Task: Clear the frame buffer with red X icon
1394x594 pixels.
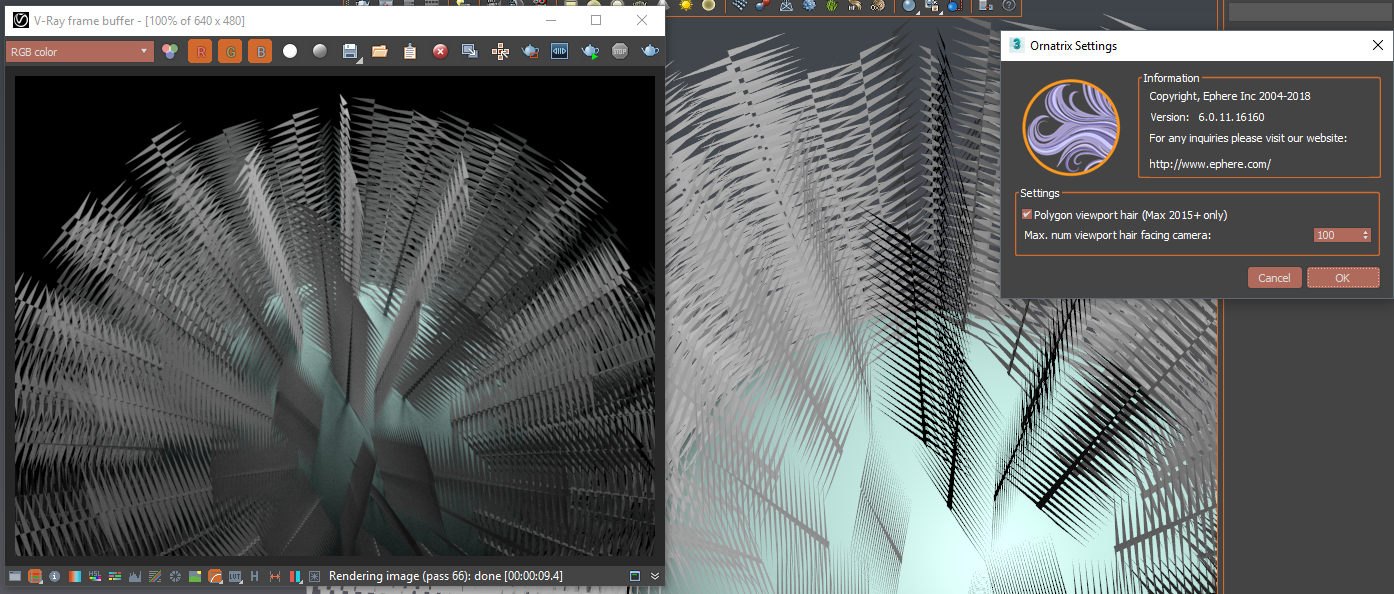Action: pos(440,52)
